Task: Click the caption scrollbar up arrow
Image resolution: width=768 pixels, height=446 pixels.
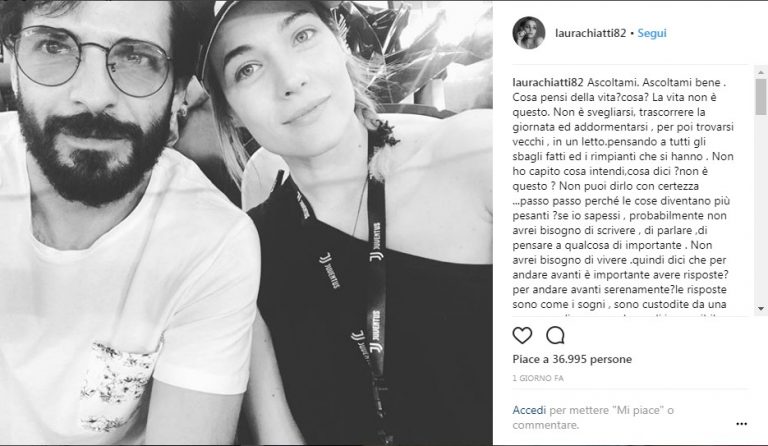Action: pyautogui.click(x=761, y=72)
